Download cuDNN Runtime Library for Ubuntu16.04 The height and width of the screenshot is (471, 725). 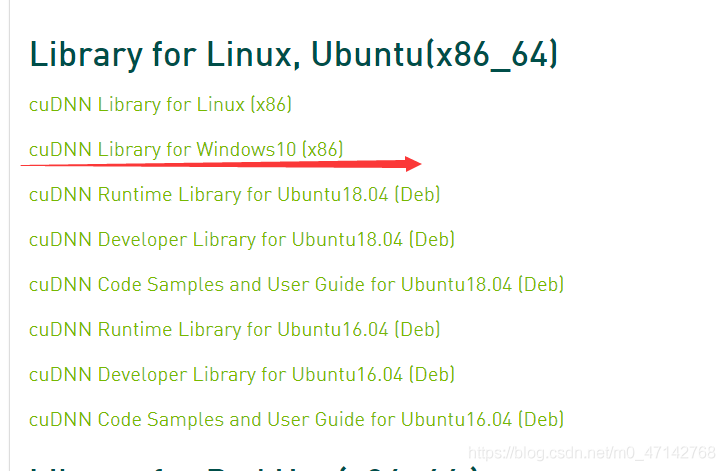(234, 329)
